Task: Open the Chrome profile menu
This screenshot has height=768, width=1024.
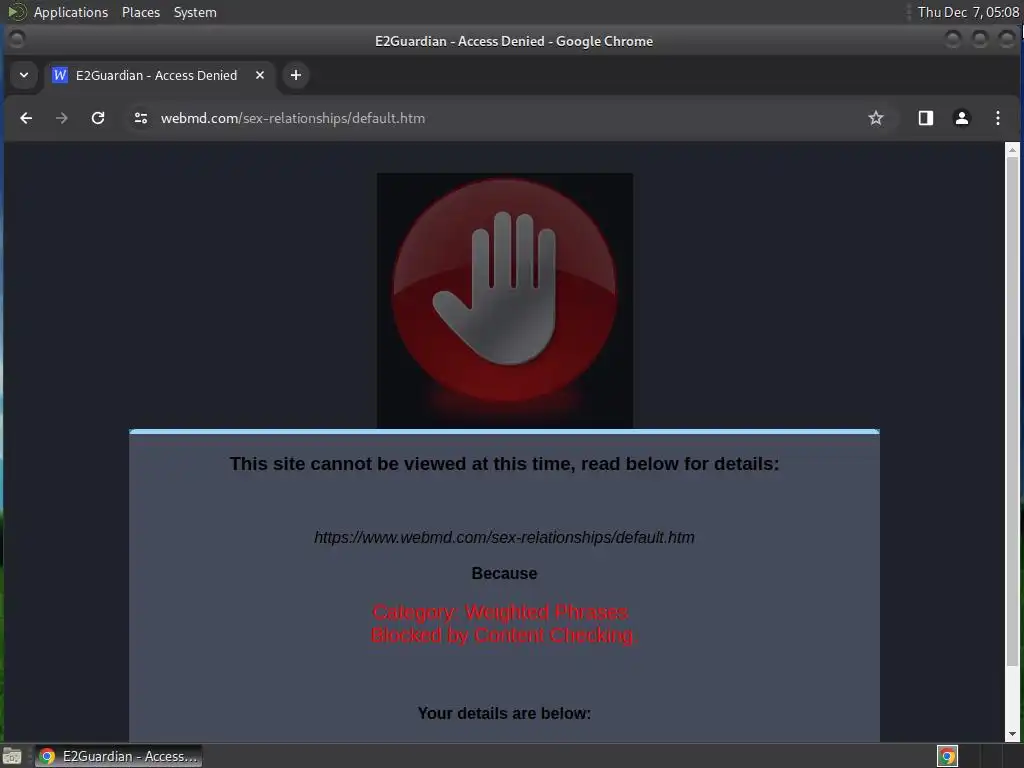Action: tap(961, 118)
